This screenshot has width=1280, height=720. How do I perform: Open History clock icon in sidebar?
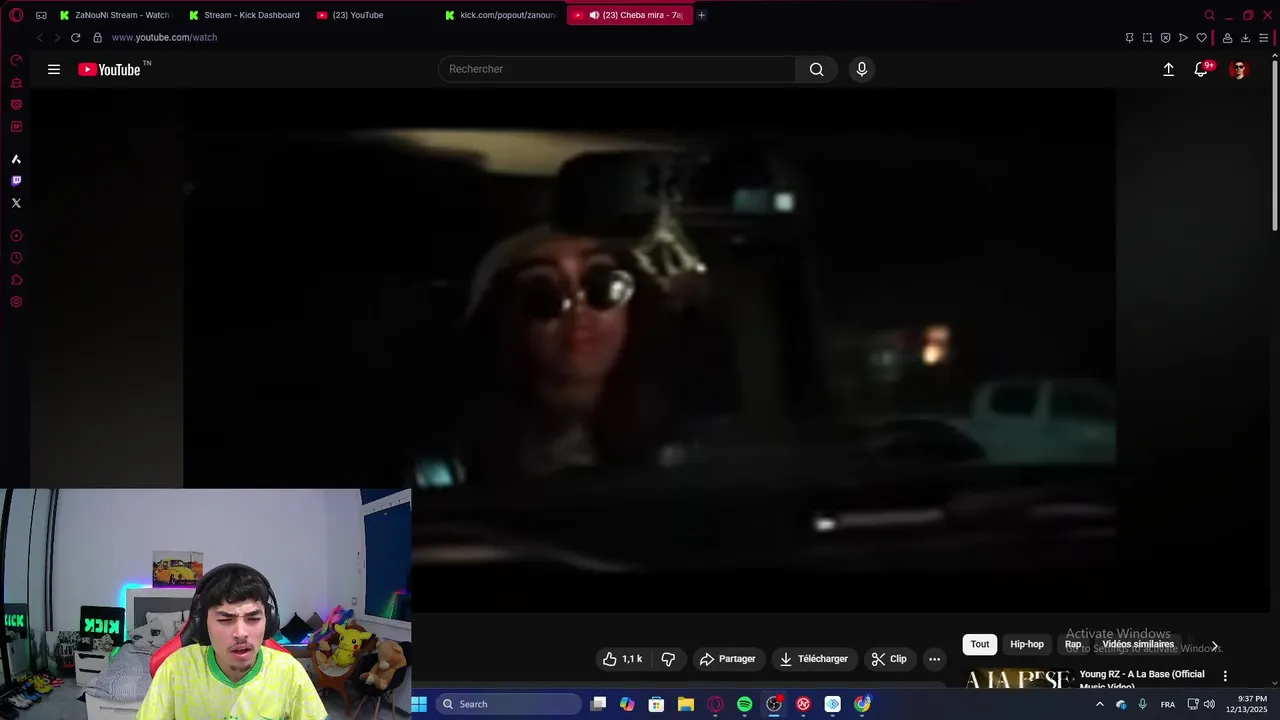pyautogui.click(x=16, y=258)
